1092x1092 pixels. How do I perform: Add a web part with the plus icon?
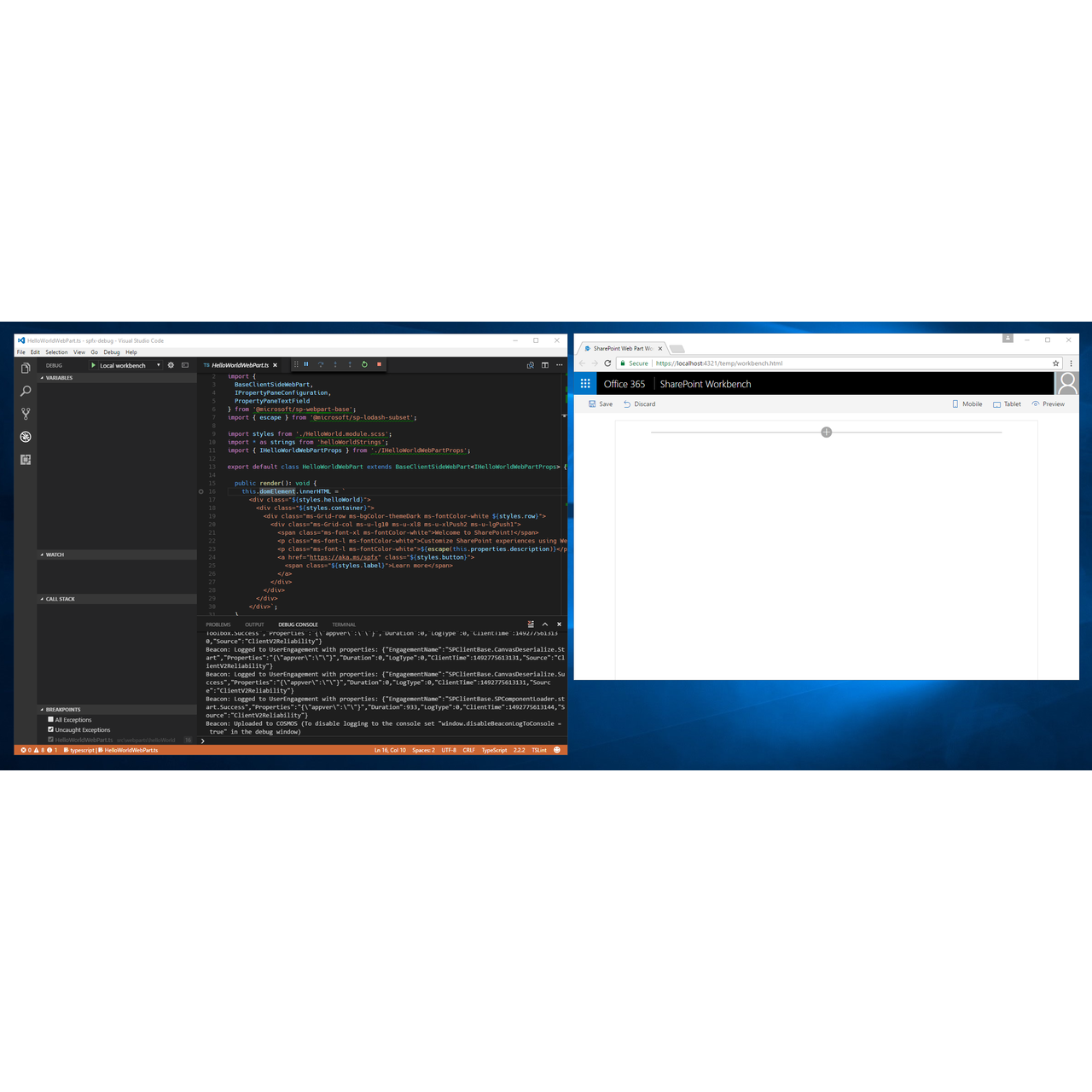[826, 433]
